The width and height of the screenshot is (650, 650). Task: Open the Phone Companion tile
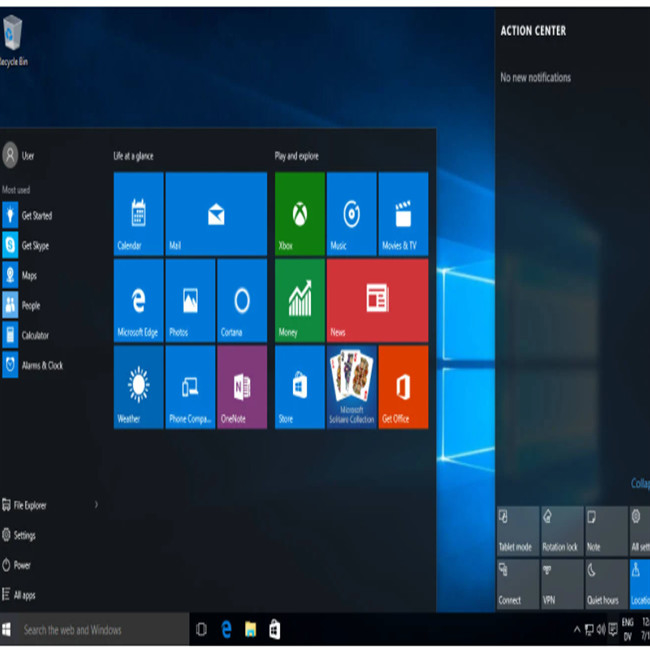pyautogui.click(x=190, y=387)
